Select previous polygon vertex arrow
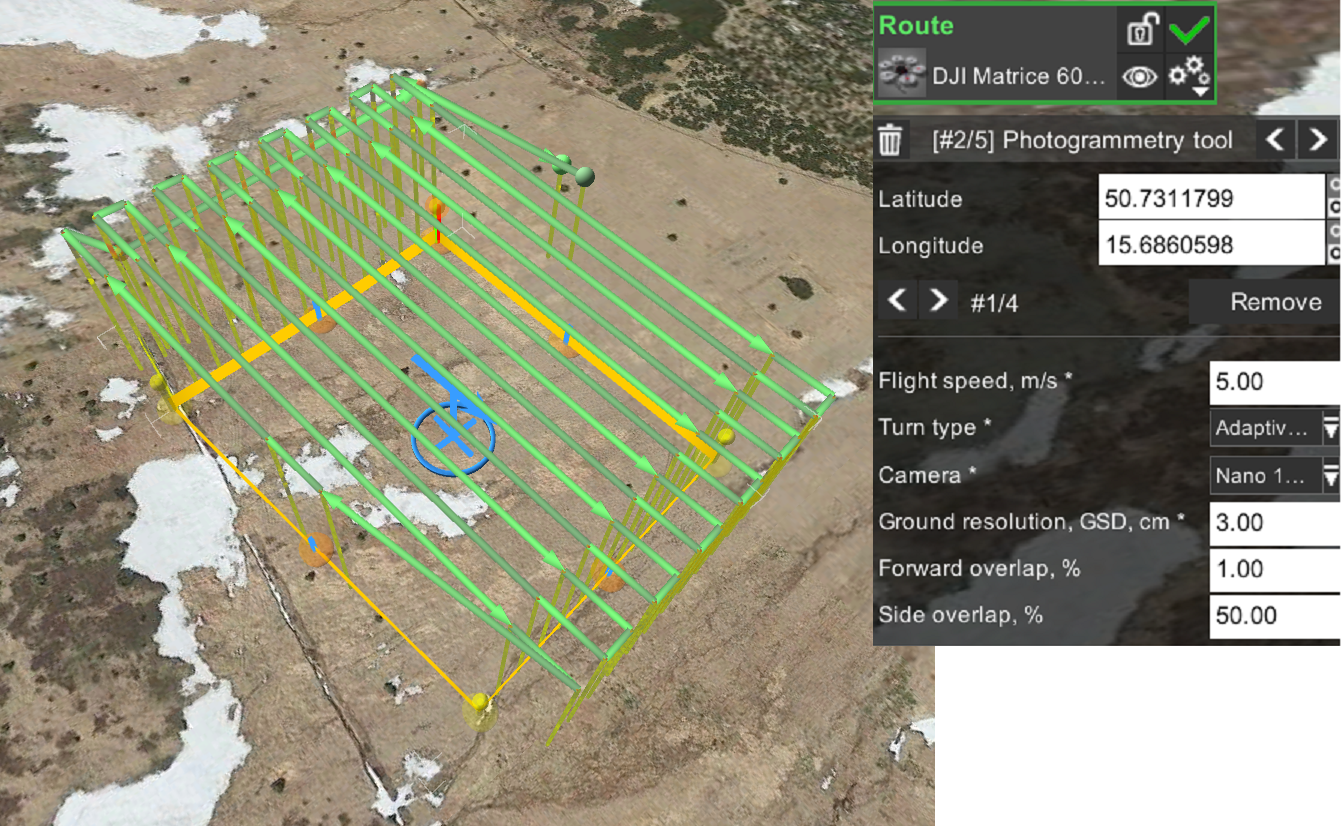This screenshot has width=1342, height=826. coord(897,301)
